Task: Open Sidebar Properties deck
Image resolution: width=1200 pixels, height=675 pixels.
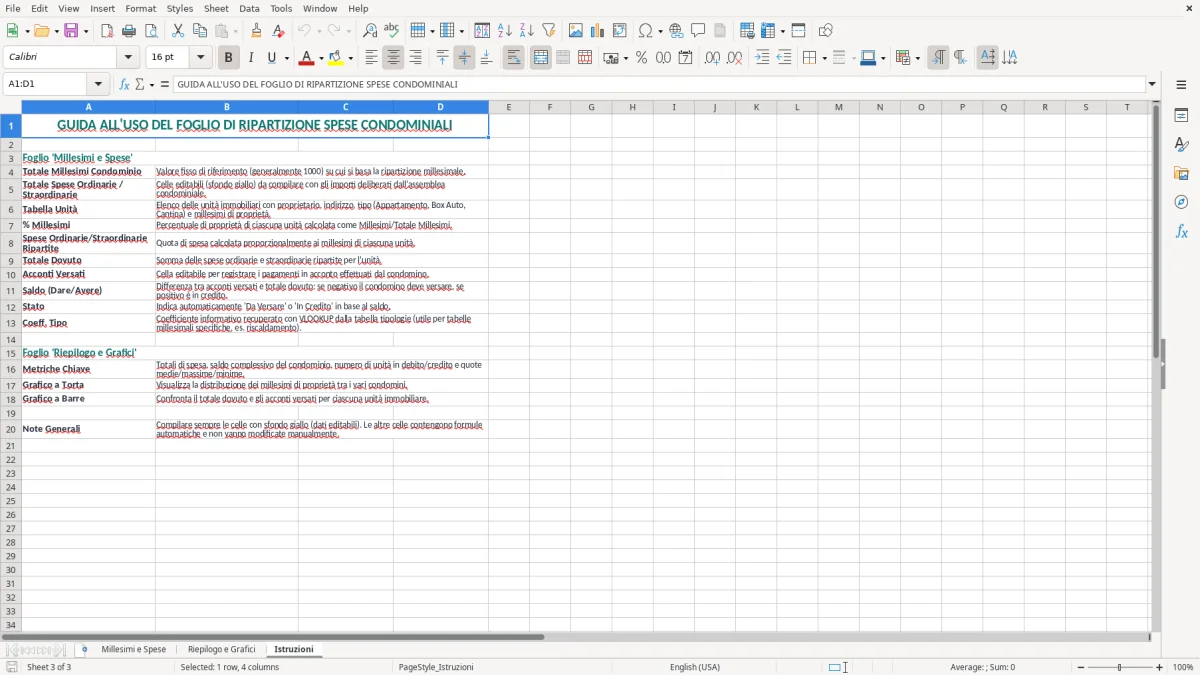Action: pyautogui.click(x=1181, y=115)
